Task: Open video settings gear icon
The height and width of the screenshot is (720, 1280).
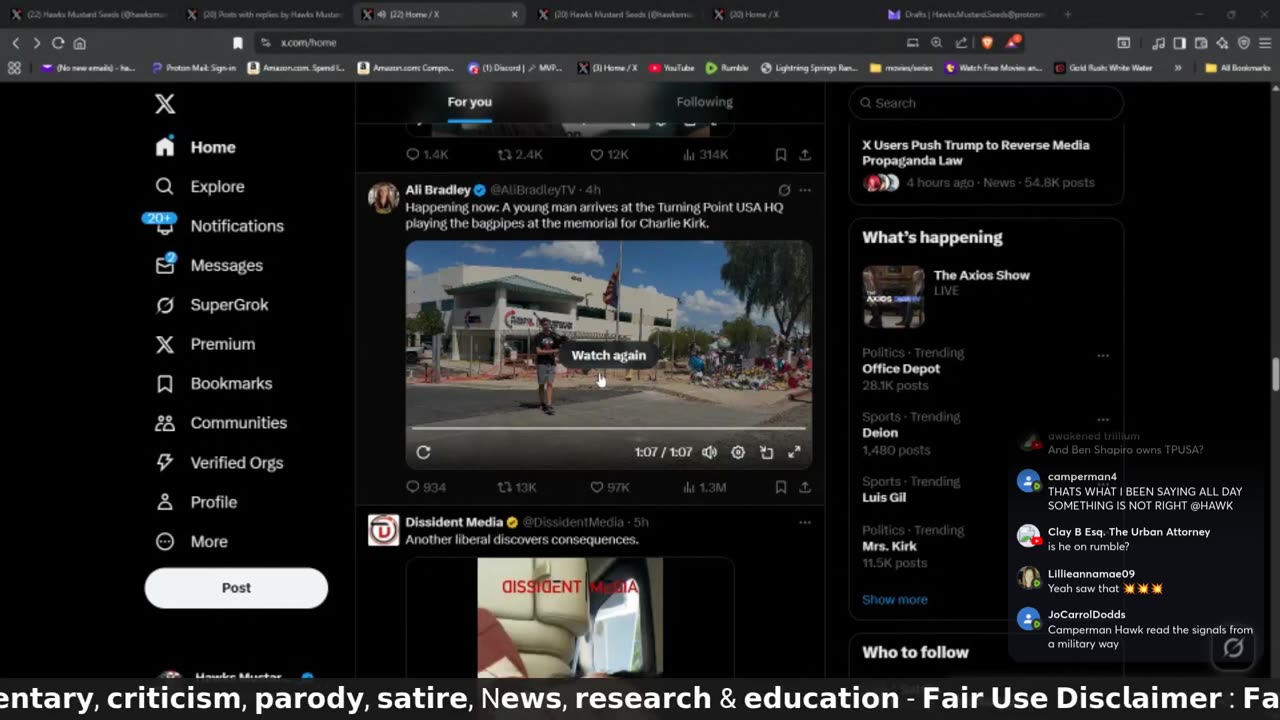Action: [738, 452]
